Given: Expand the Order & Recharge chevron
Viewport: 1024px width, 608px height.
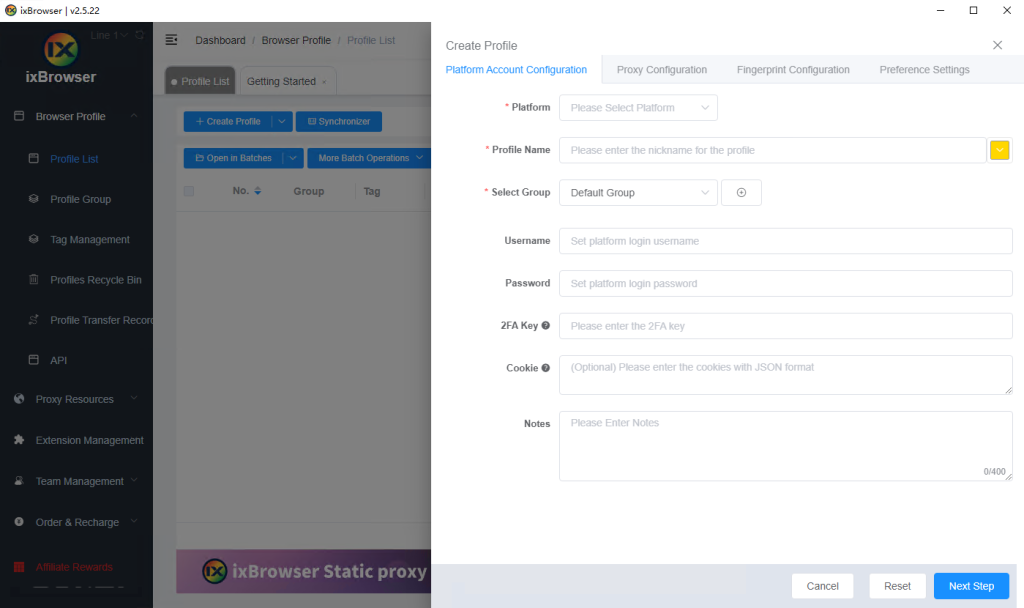Looking at the screenshot, I should (134, 521).
